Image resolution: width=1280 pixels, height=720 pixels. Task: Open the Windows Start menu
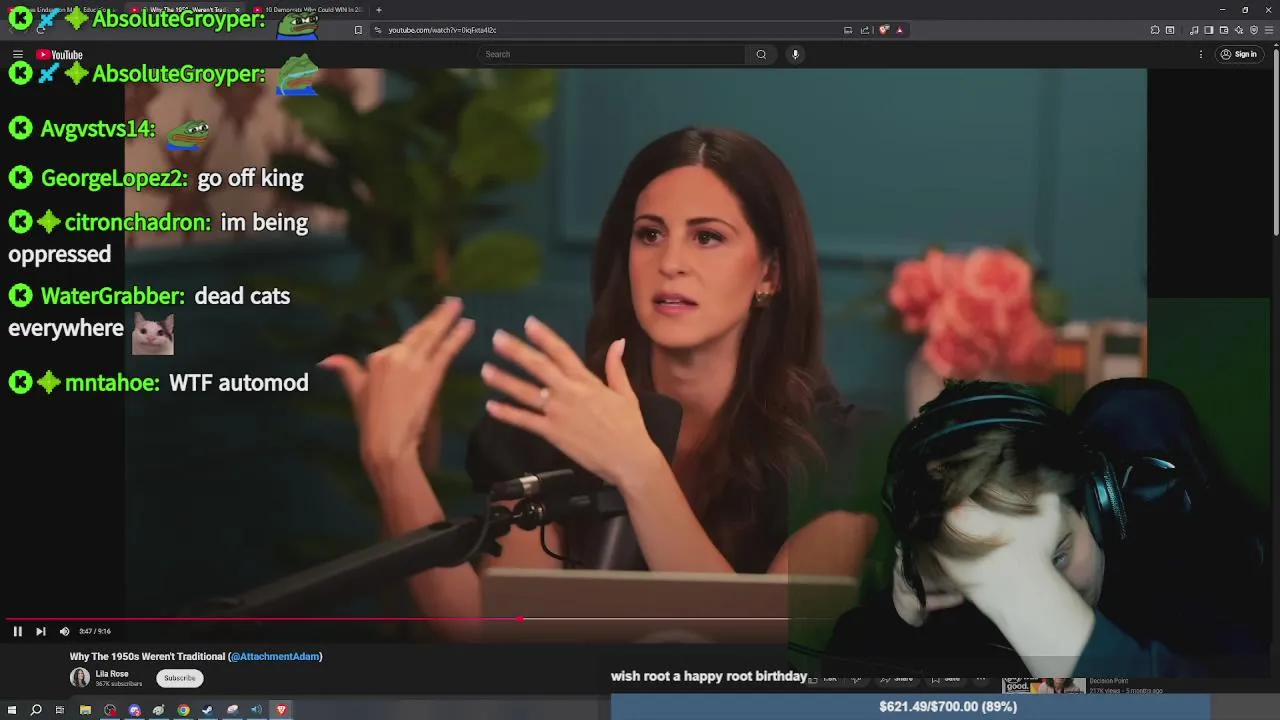click(12, 710)
